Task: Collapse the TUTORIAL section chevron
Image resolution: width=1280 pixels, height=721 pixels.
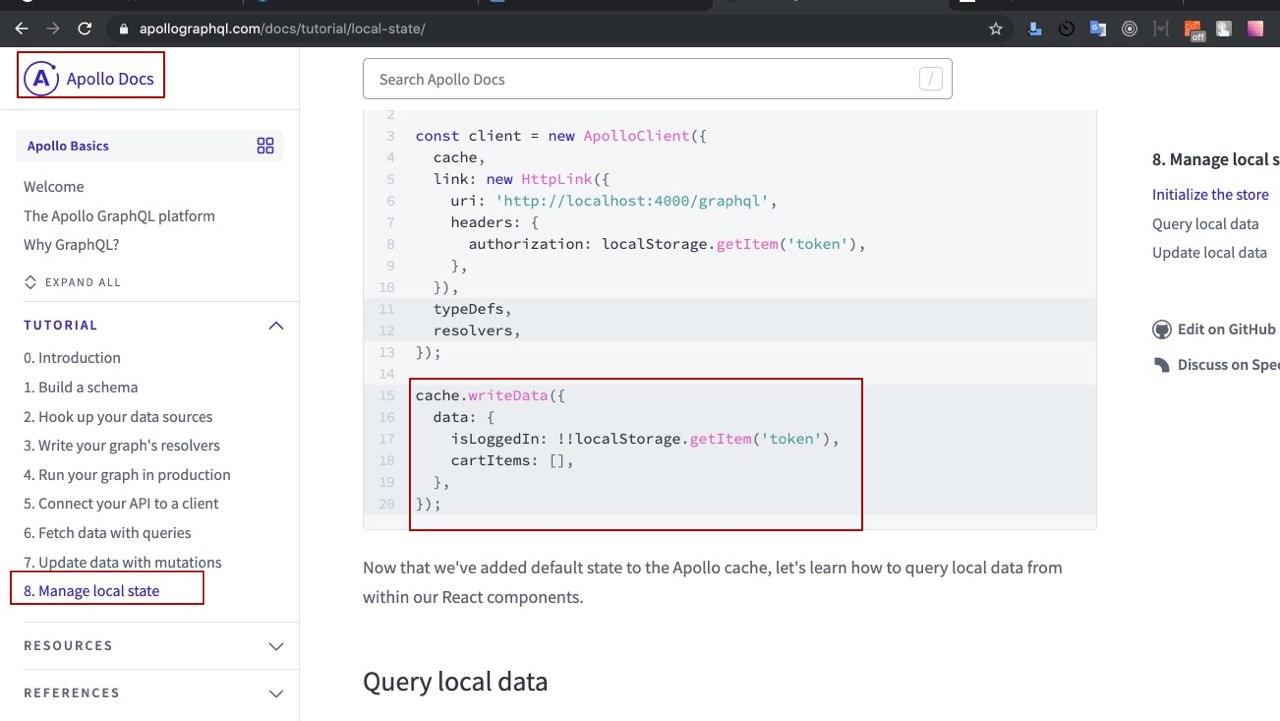Action: coord(276,325)
